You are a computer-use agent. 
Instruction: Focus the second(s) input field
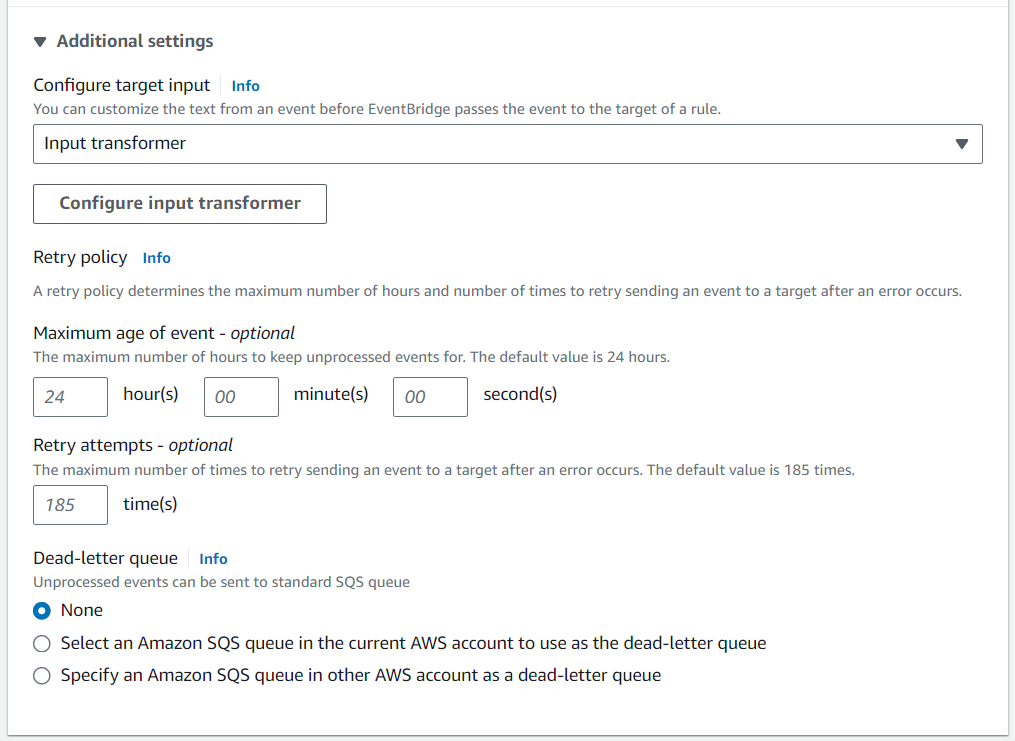pos(430,397)
